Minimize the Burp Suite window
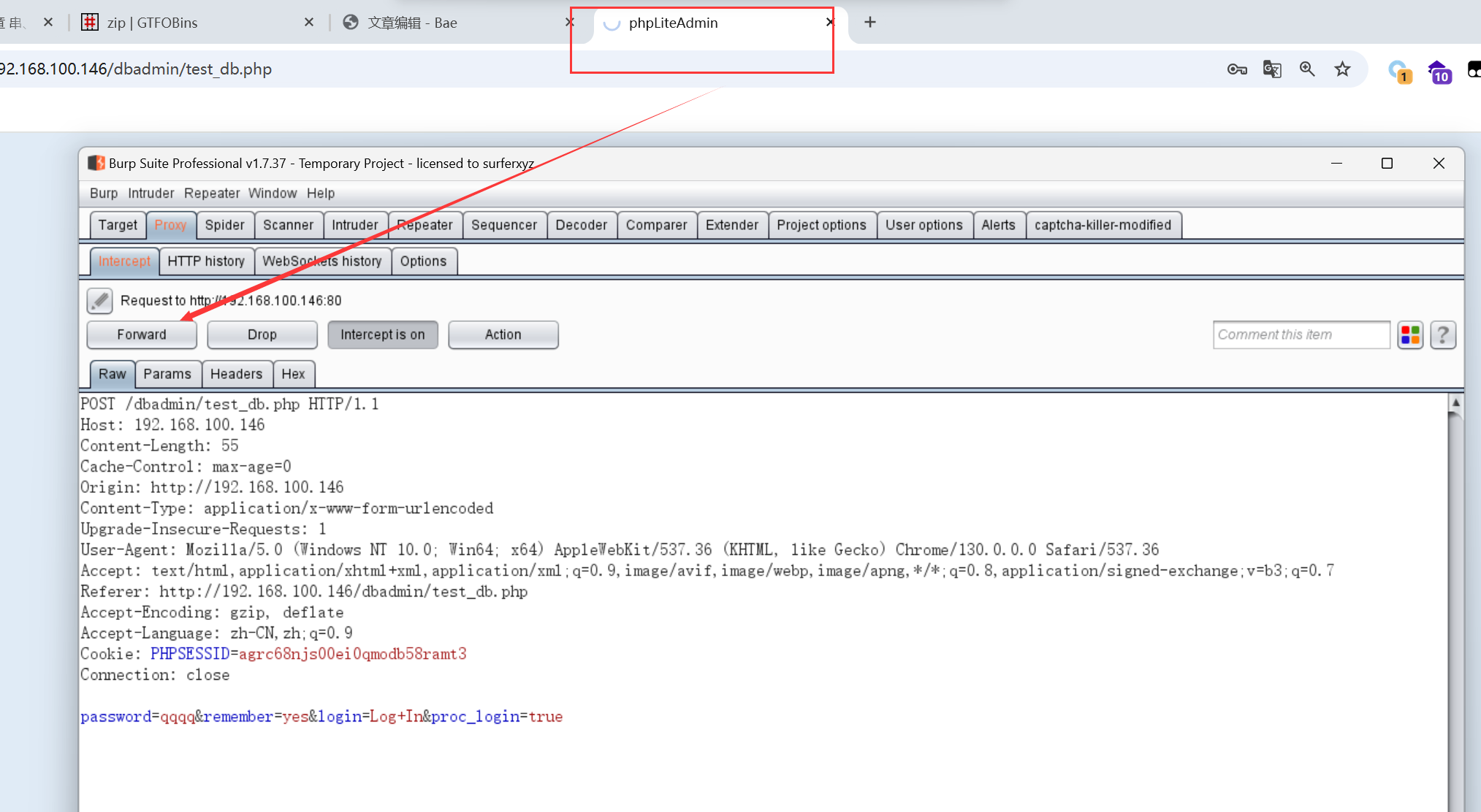Screen dimensions: 1481x812 tap(1336, 163)
